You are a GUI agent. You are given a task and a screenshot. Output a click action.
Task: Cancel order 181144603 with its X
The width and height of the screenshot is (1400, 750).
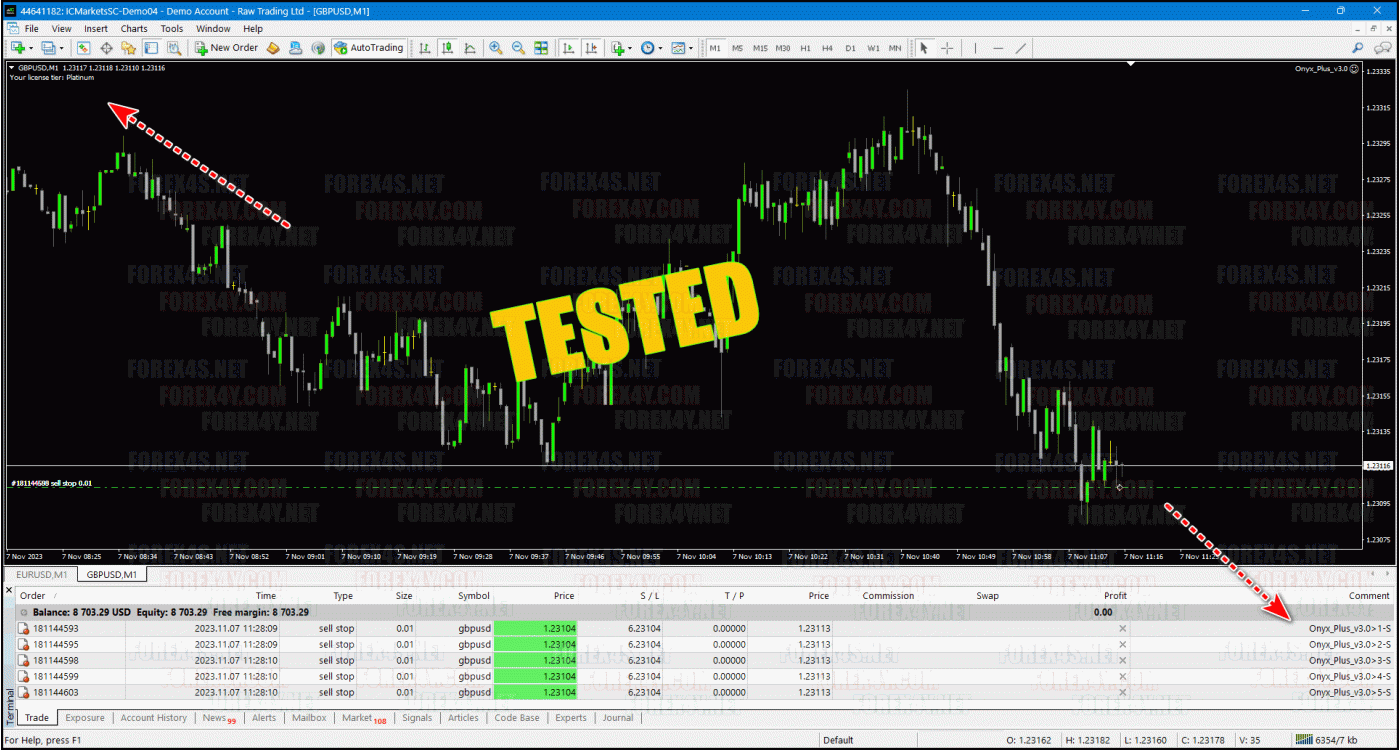[1122, 692]
